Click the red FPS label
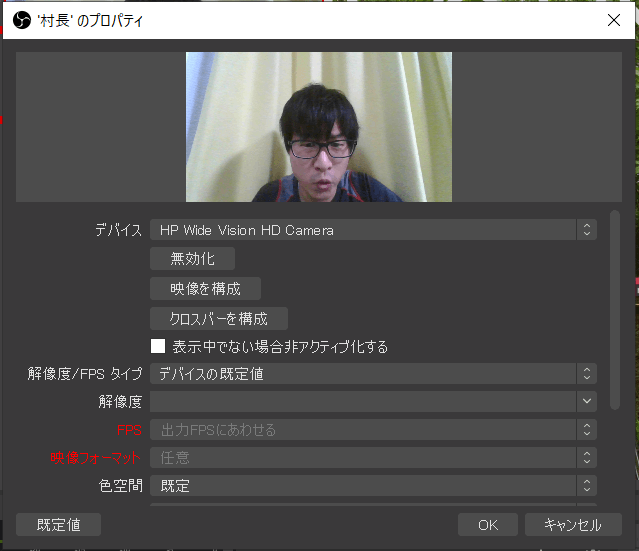 [x=129, y=430]
